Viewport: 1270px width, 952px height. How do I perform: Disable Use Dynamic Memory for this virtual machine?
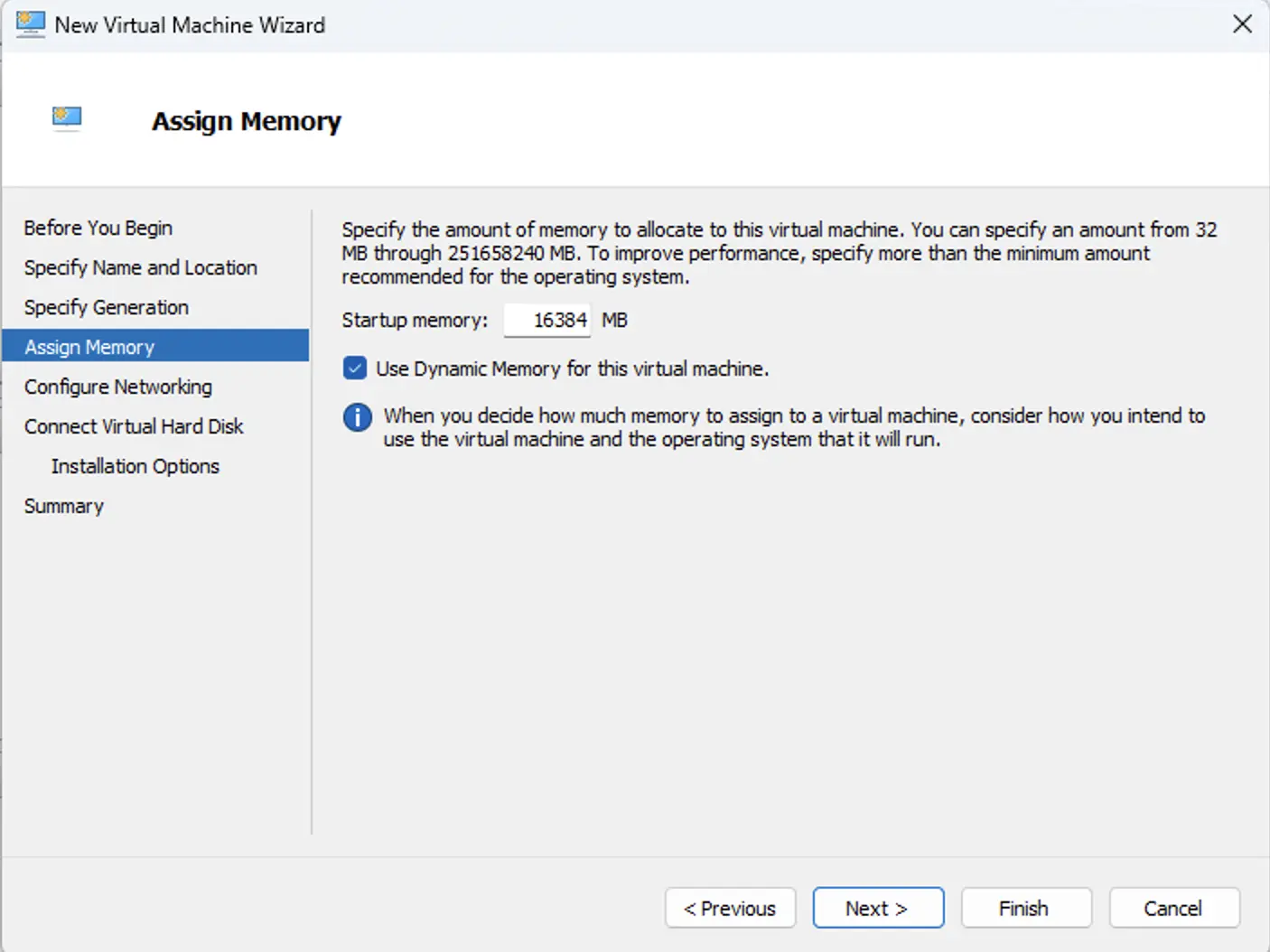pos(353,368)
